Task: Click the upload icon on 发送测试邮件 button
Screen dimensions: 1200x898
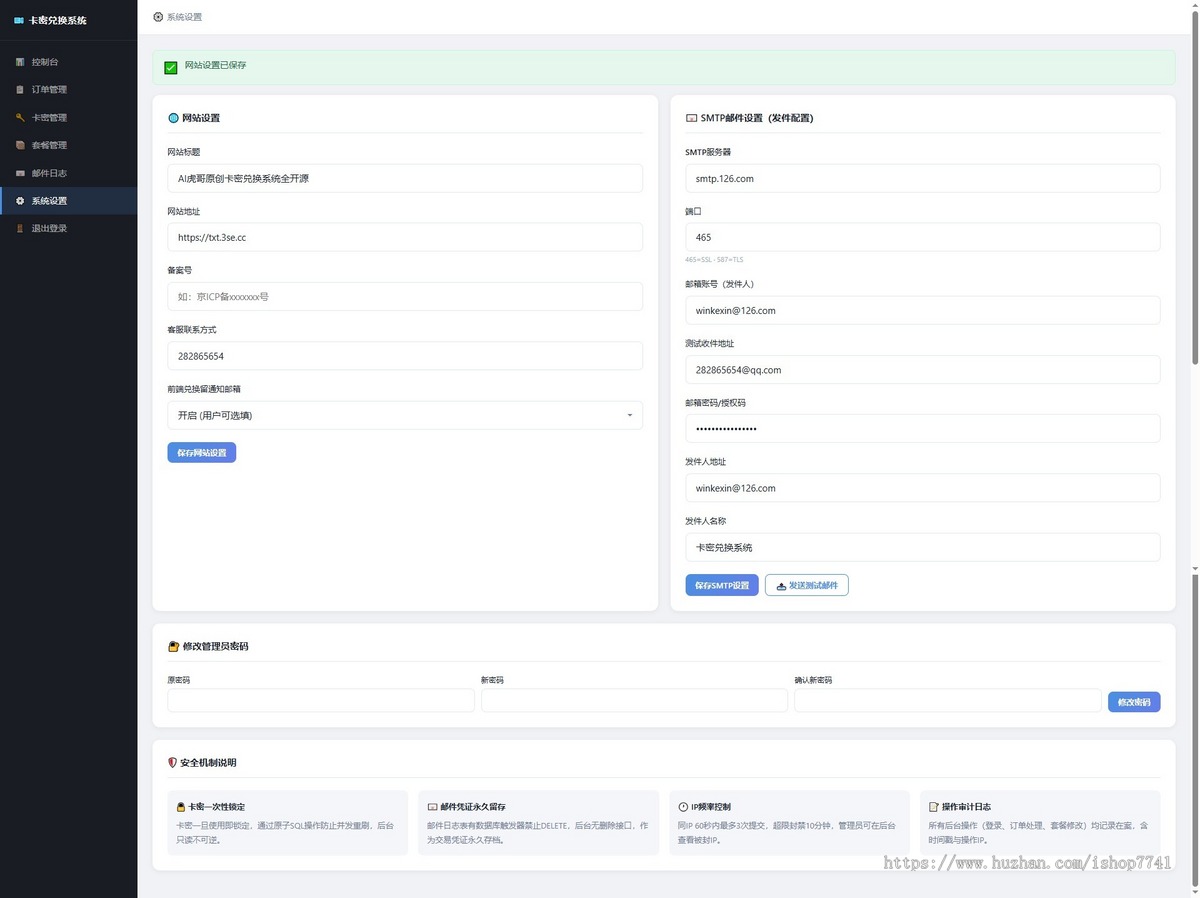Action: pos(781,586)
